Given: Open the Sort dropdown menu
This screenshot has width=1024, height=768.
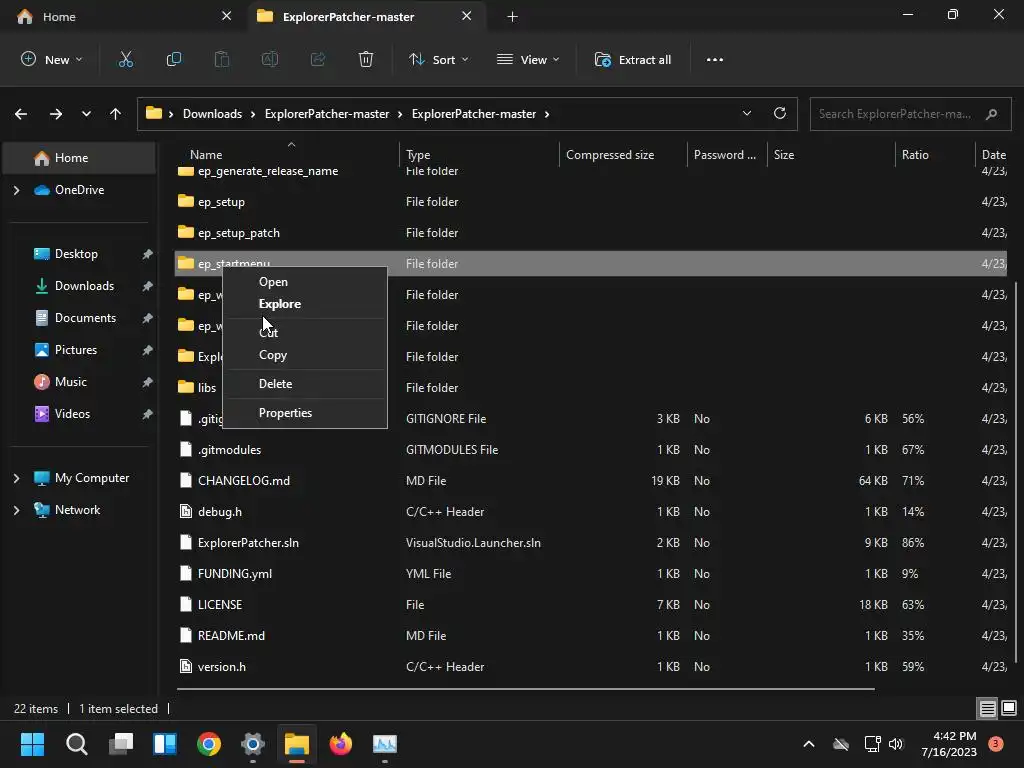Looking at the screenshot, I should pos(438,59).
